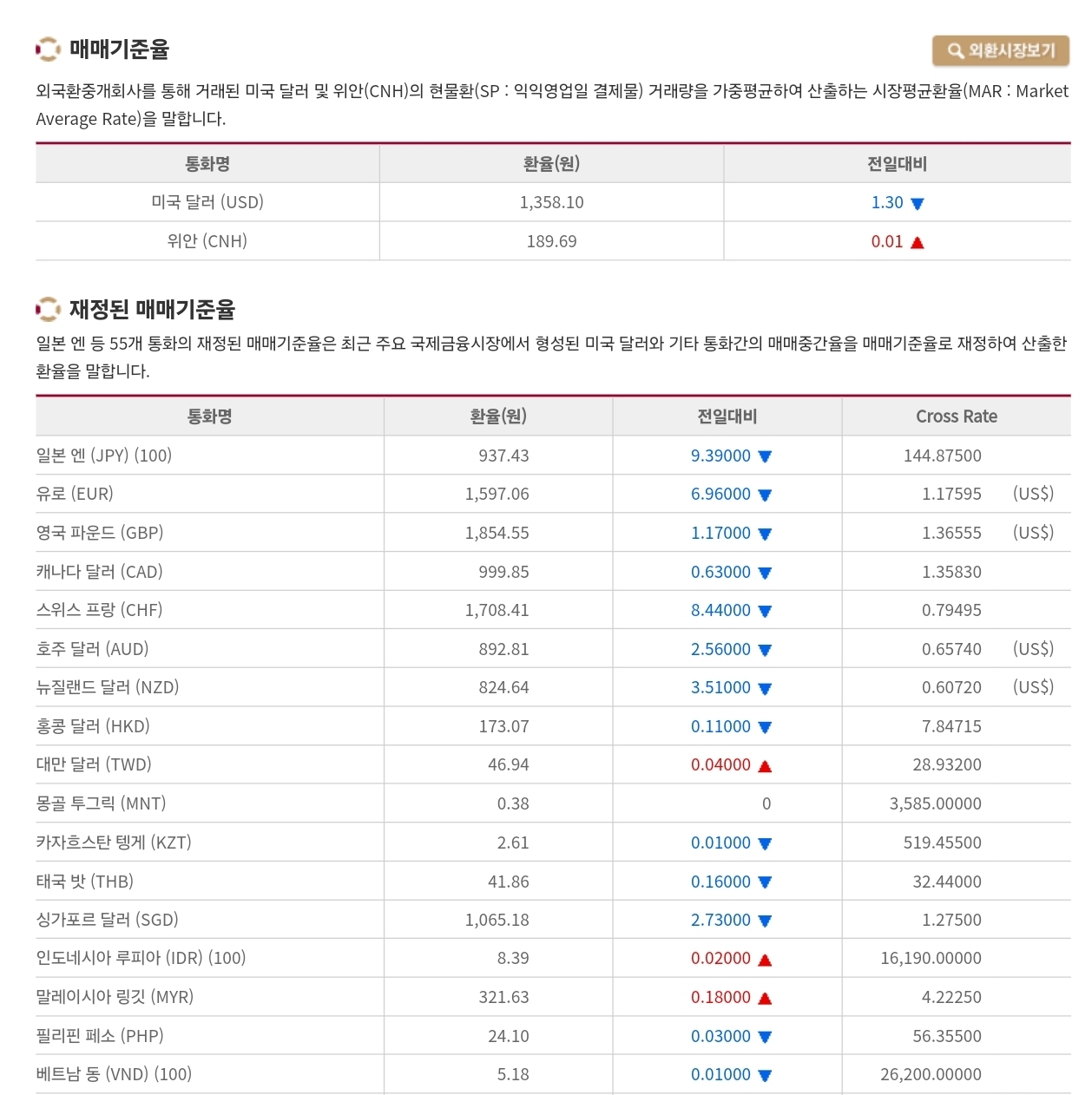Click the bullet icon beside 매매기준율 heading
The image size is (1092, 1095).
point(48,49)
